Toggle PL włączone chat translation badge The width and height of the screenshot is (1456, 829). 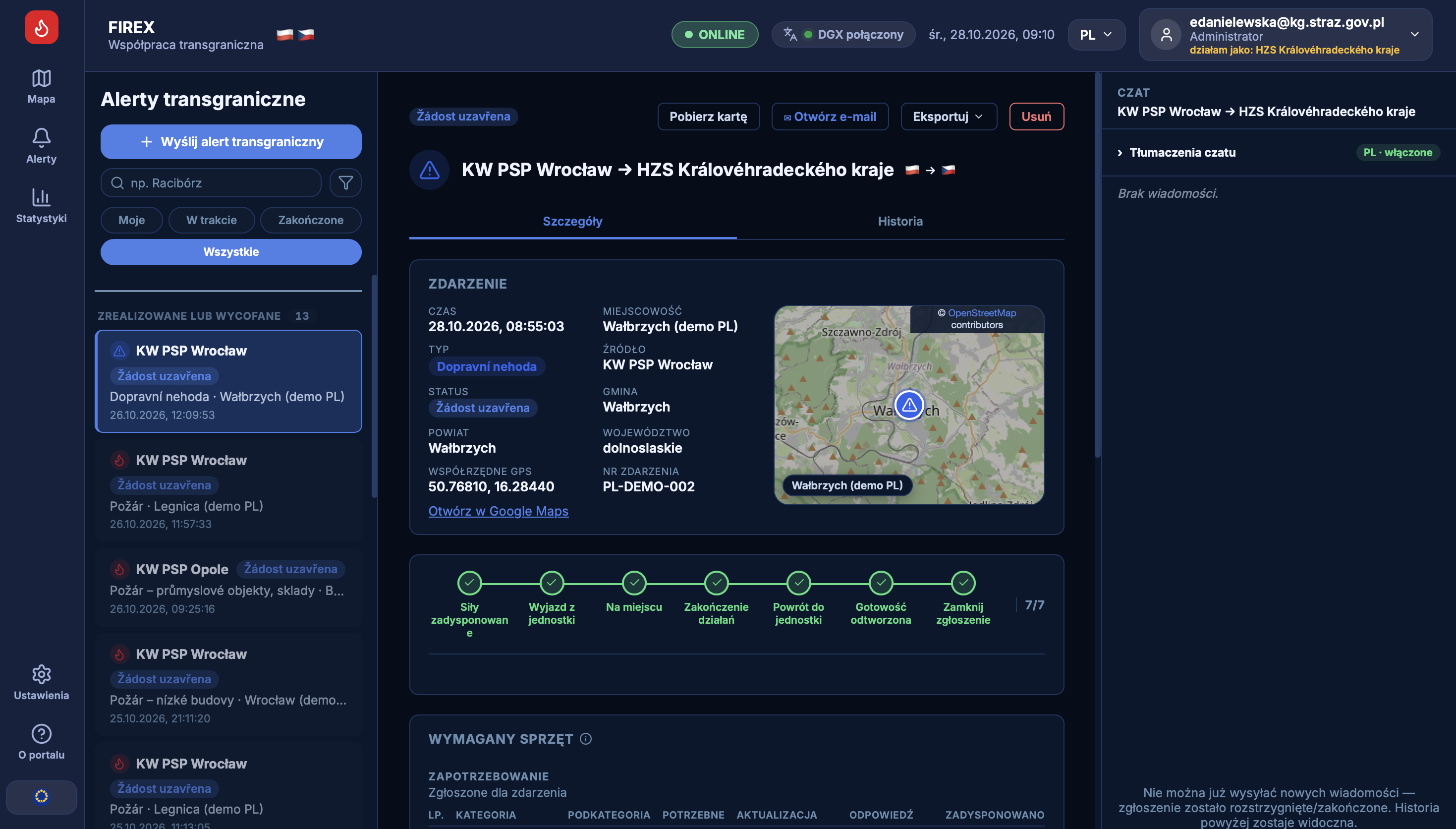click(1398, 152)
